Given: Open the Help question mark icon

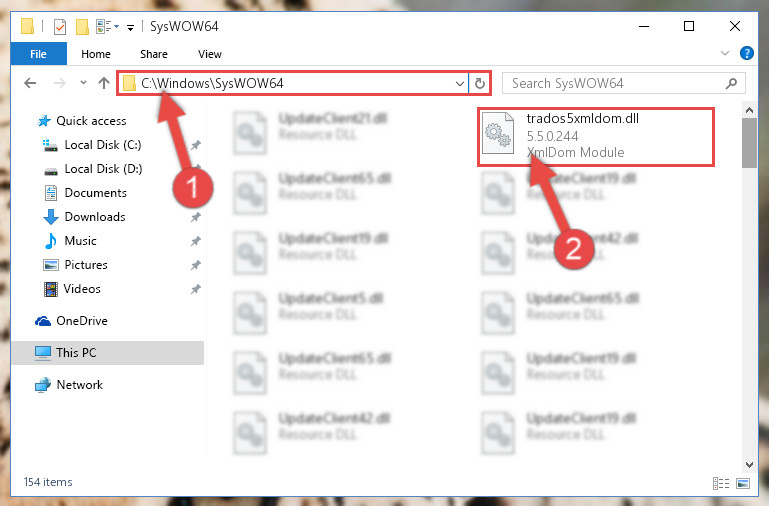Looking at the screenshot, I should [x=746, y=53].
